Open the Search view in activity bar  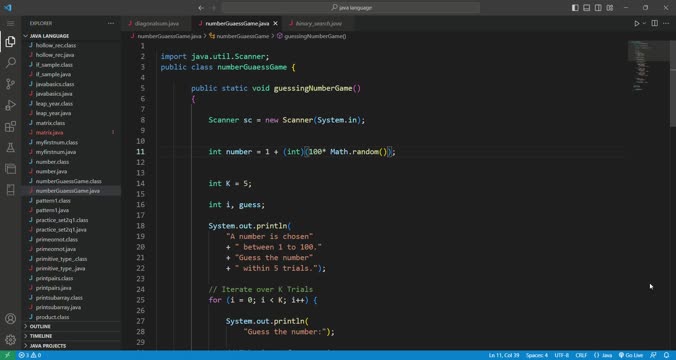10,63
